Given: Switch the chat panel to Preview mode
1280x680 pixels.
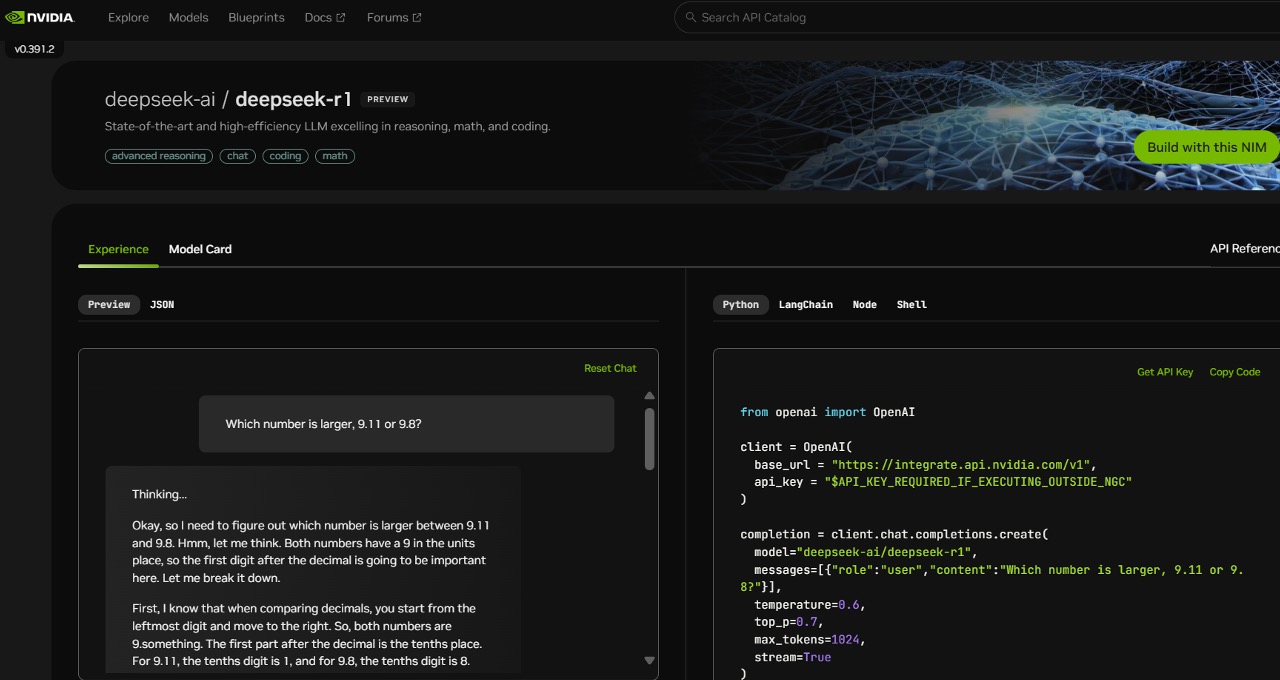Looking at the screenshot, I should pos(108,304).
